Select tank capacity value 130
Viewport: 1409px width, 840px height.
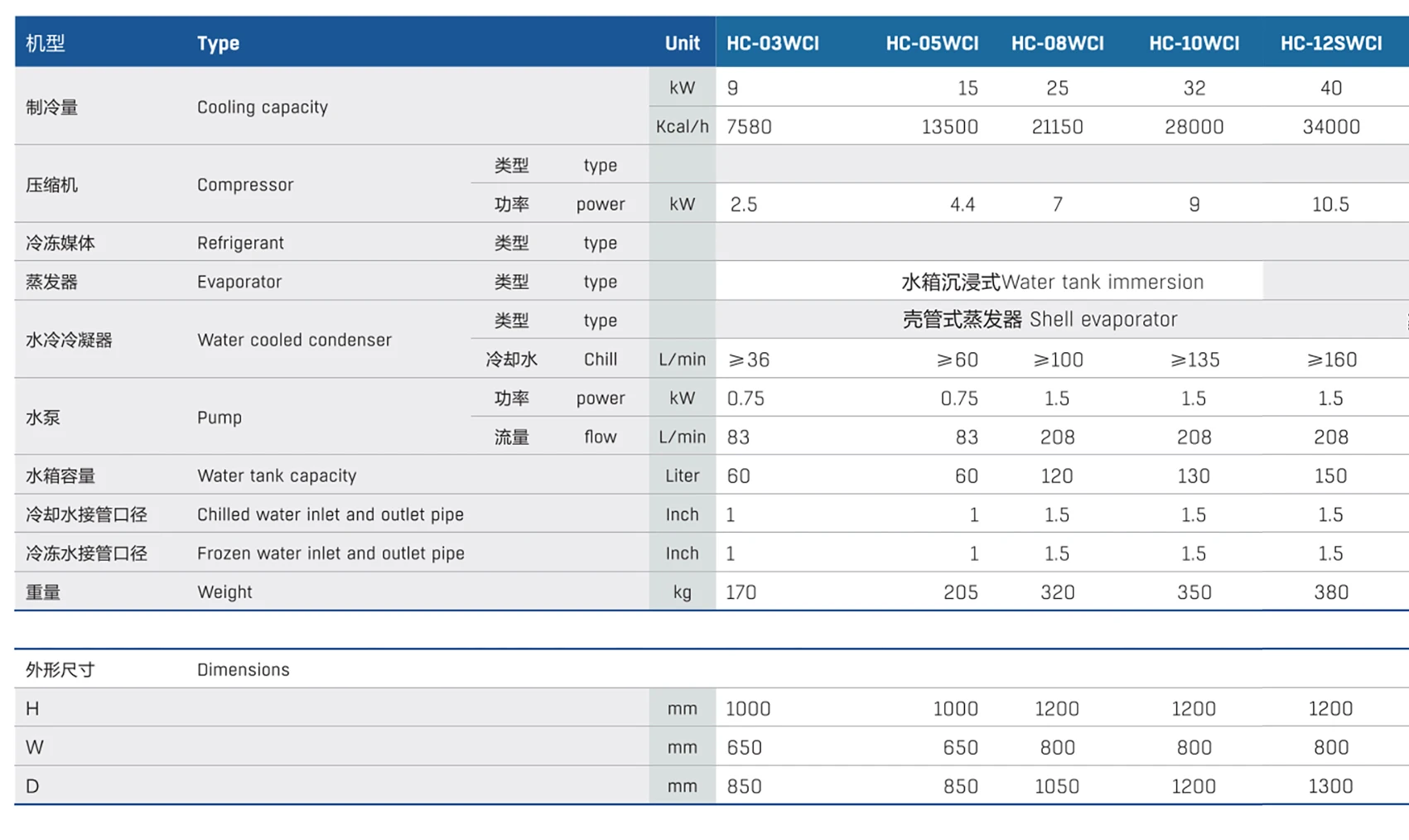[x=1194, y=476]
